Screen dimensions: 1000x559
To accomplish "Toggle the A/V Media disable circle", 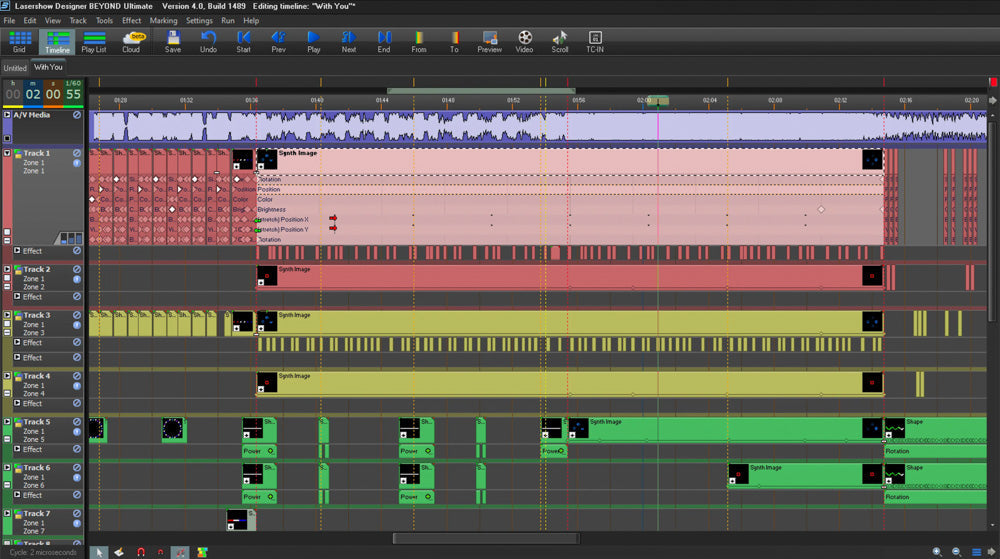I will tap(77, 115).
